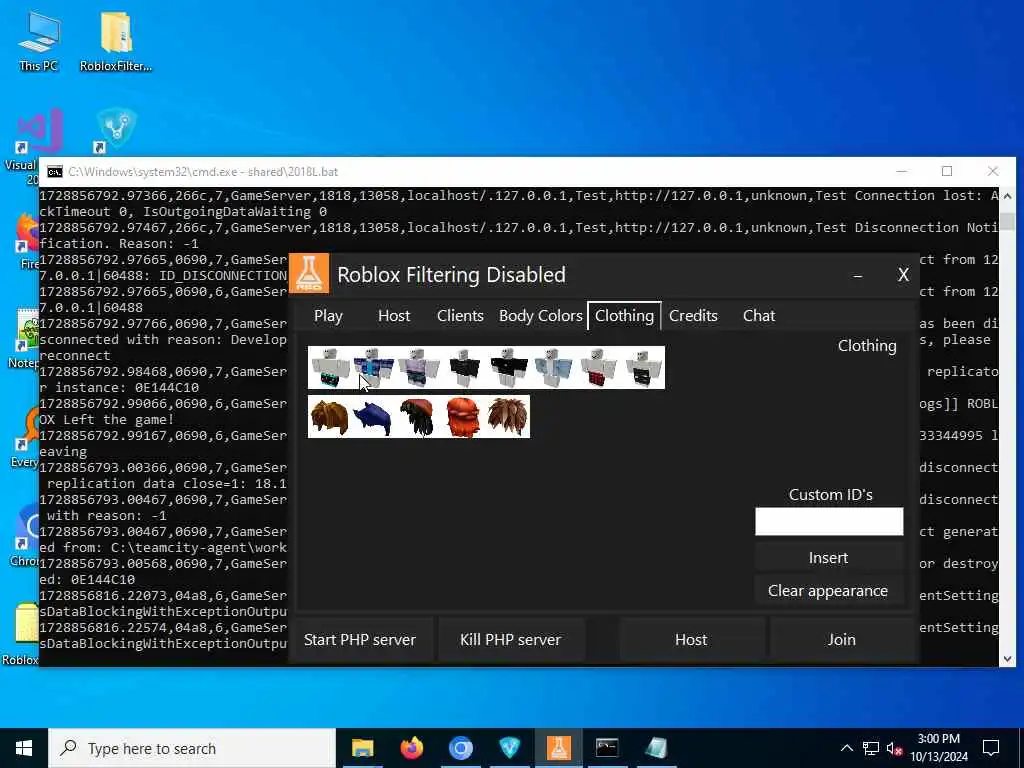Pick the spiky light brown hair

pos(508,417)
